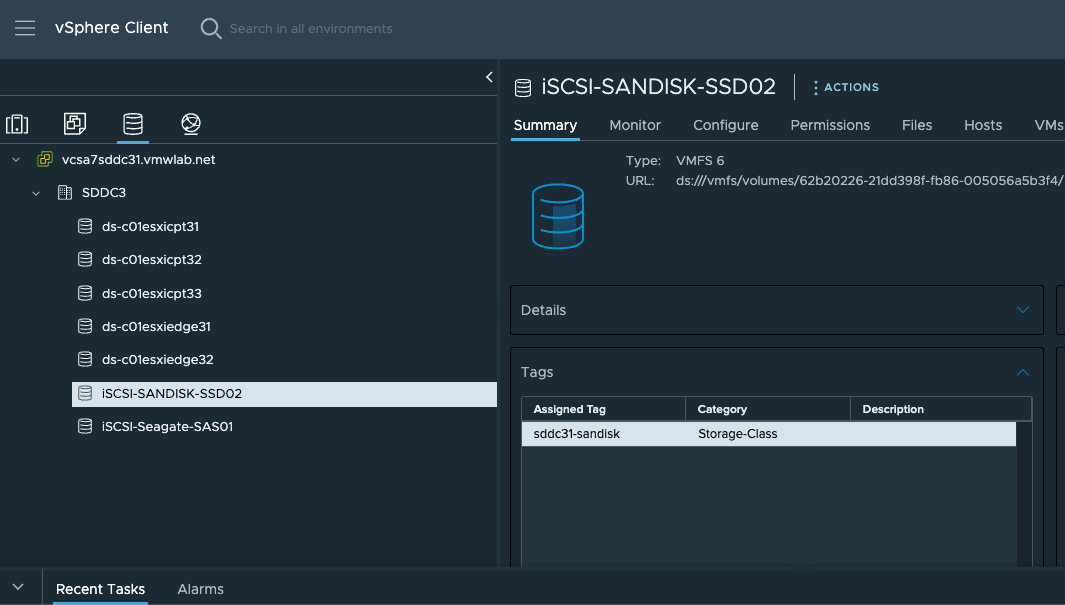1065x605 pixels.
Task: Click the SDDC3 datacenter icon
Action: 65,193
